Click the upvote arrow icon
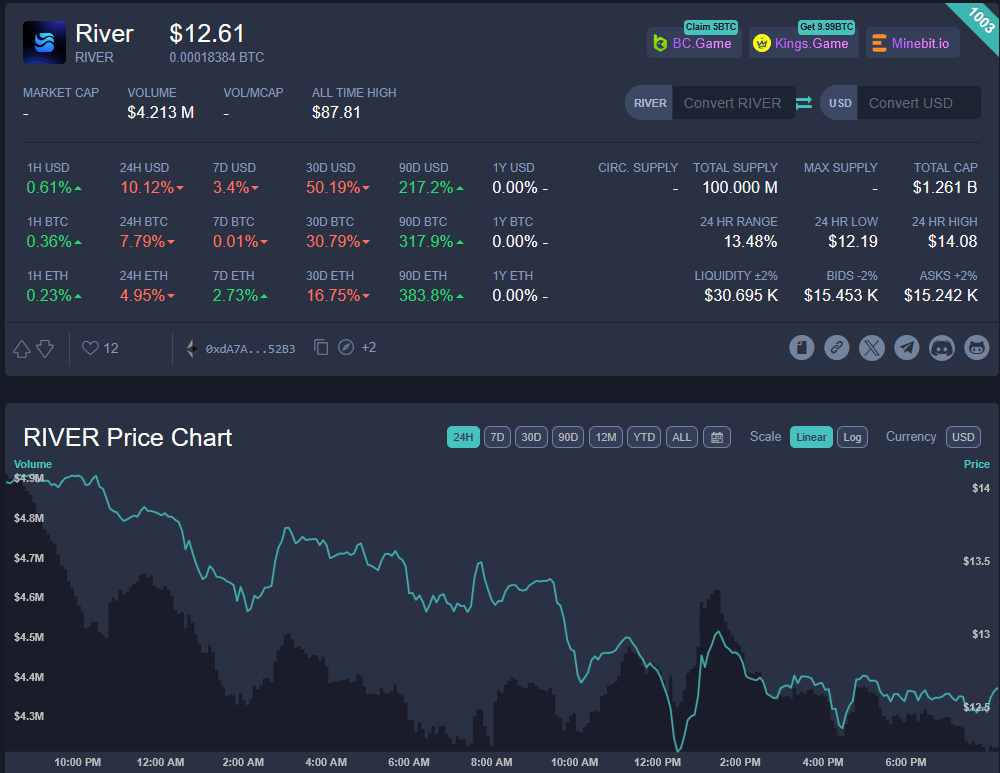Image resolution: width=1000 pixels, height=773 pixels. (x=22, y=348)
